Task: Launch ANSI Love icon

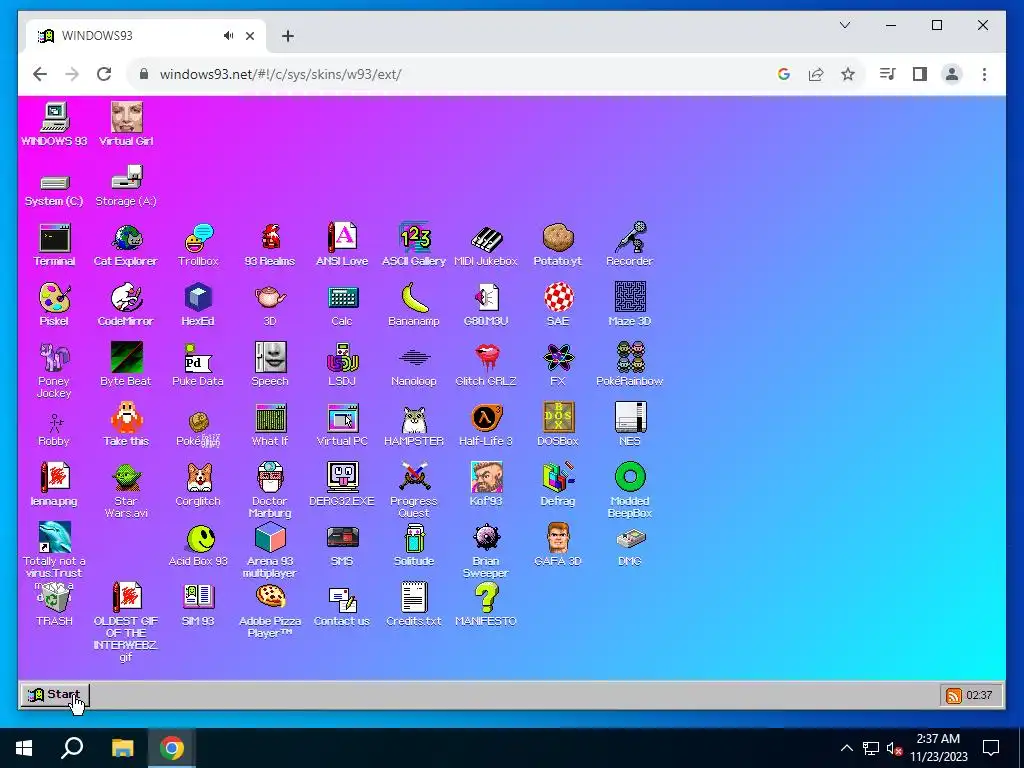Action: tap(342, 238)
